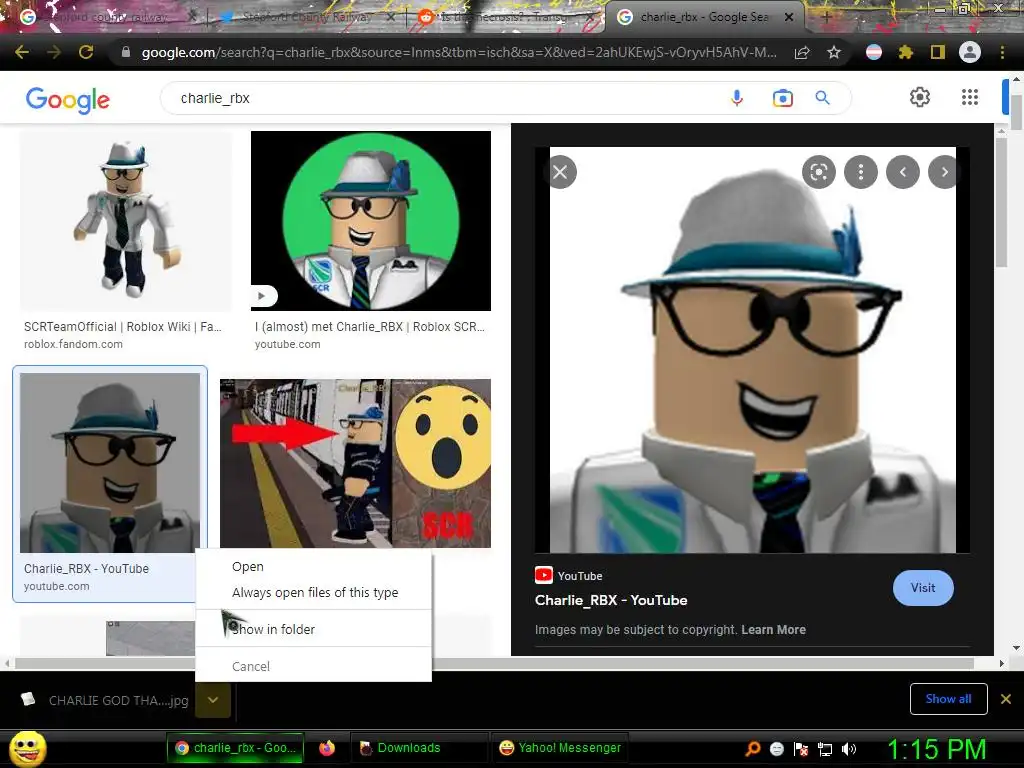Show the next image in preview
This screenshot has width=1024, height=768.
[x=943, y=172]
